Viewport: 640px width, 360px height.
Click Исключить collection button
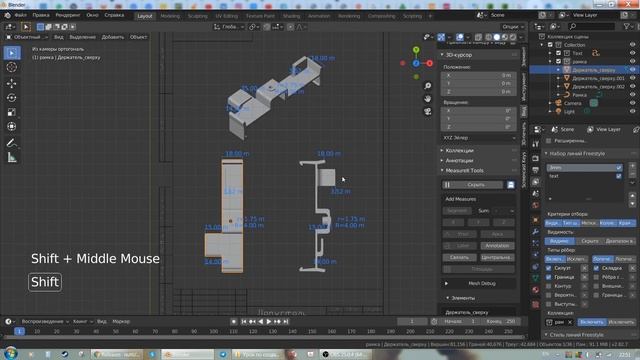pyautogui.click(x=621, y=322)
